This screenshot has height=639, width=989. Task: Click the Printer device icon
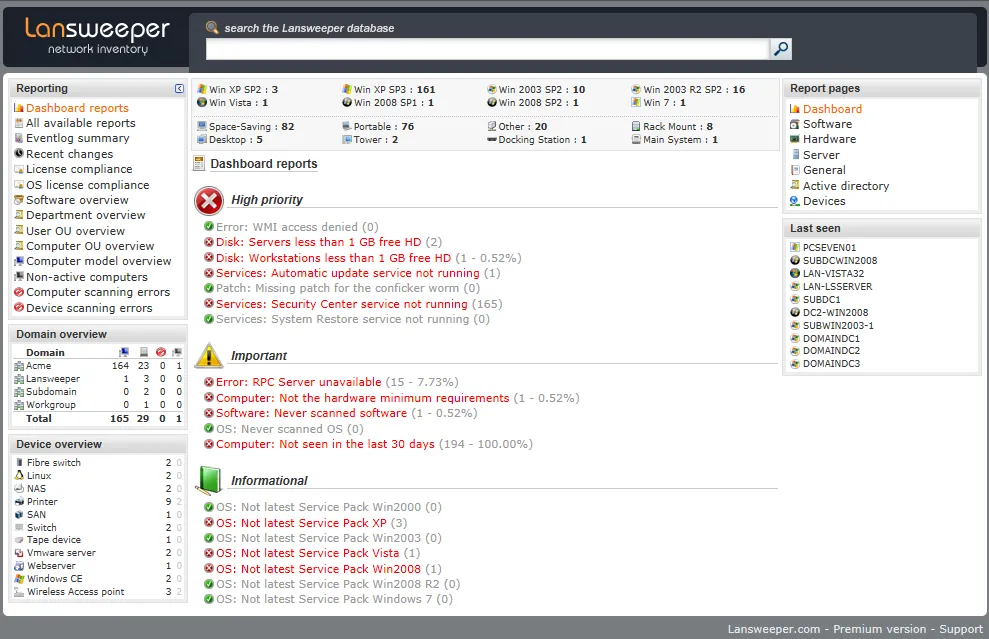(x=20, y=501)
